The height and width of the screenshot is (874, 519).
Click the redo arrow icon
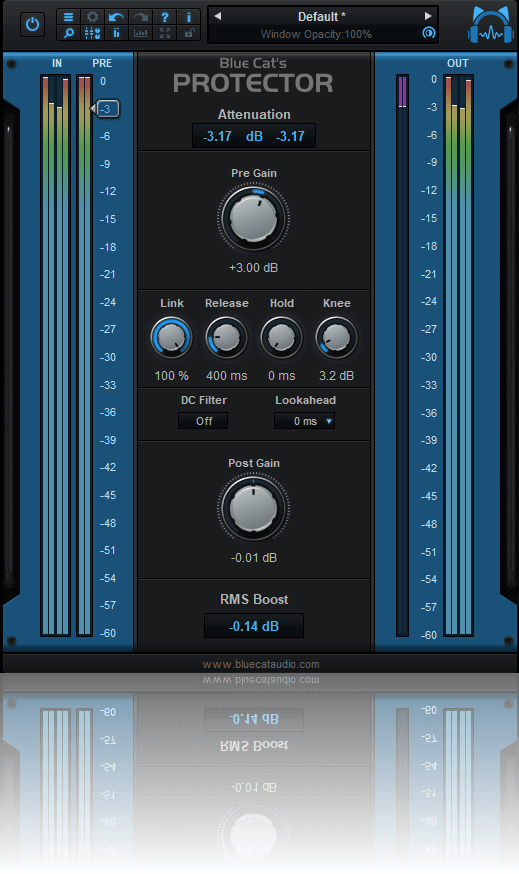140,17
